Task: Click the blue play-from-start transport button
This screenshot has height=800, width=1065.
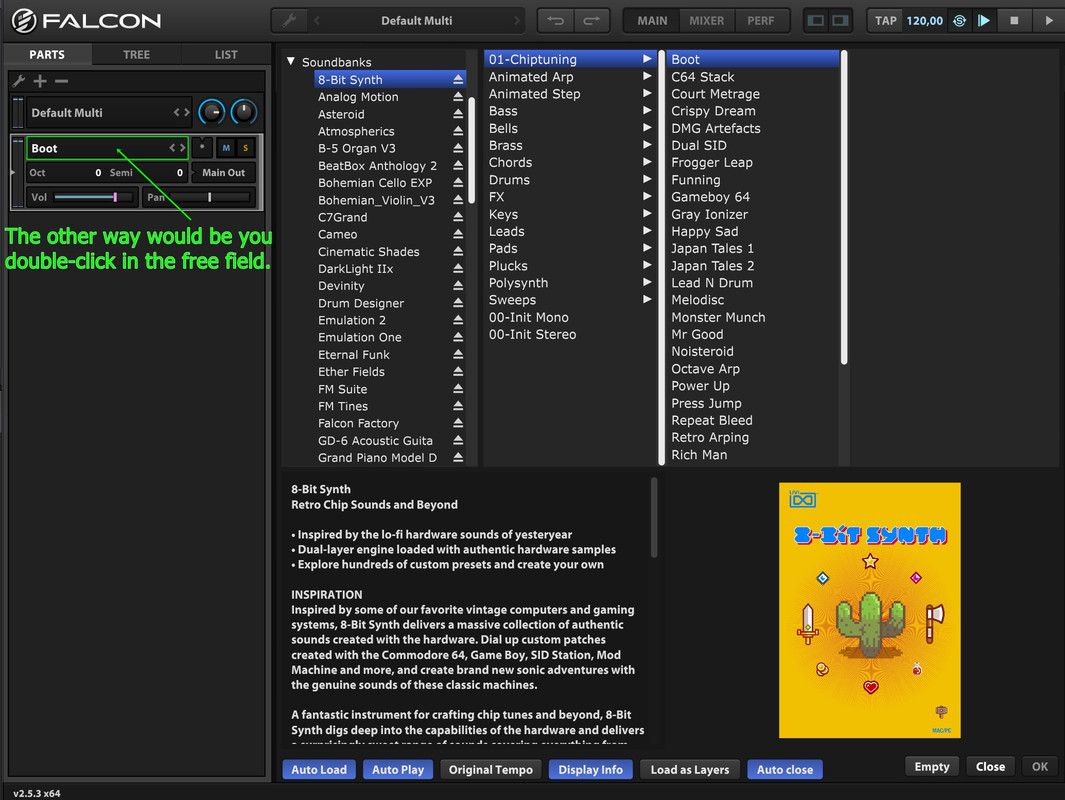Action: [x=983, y=20]
